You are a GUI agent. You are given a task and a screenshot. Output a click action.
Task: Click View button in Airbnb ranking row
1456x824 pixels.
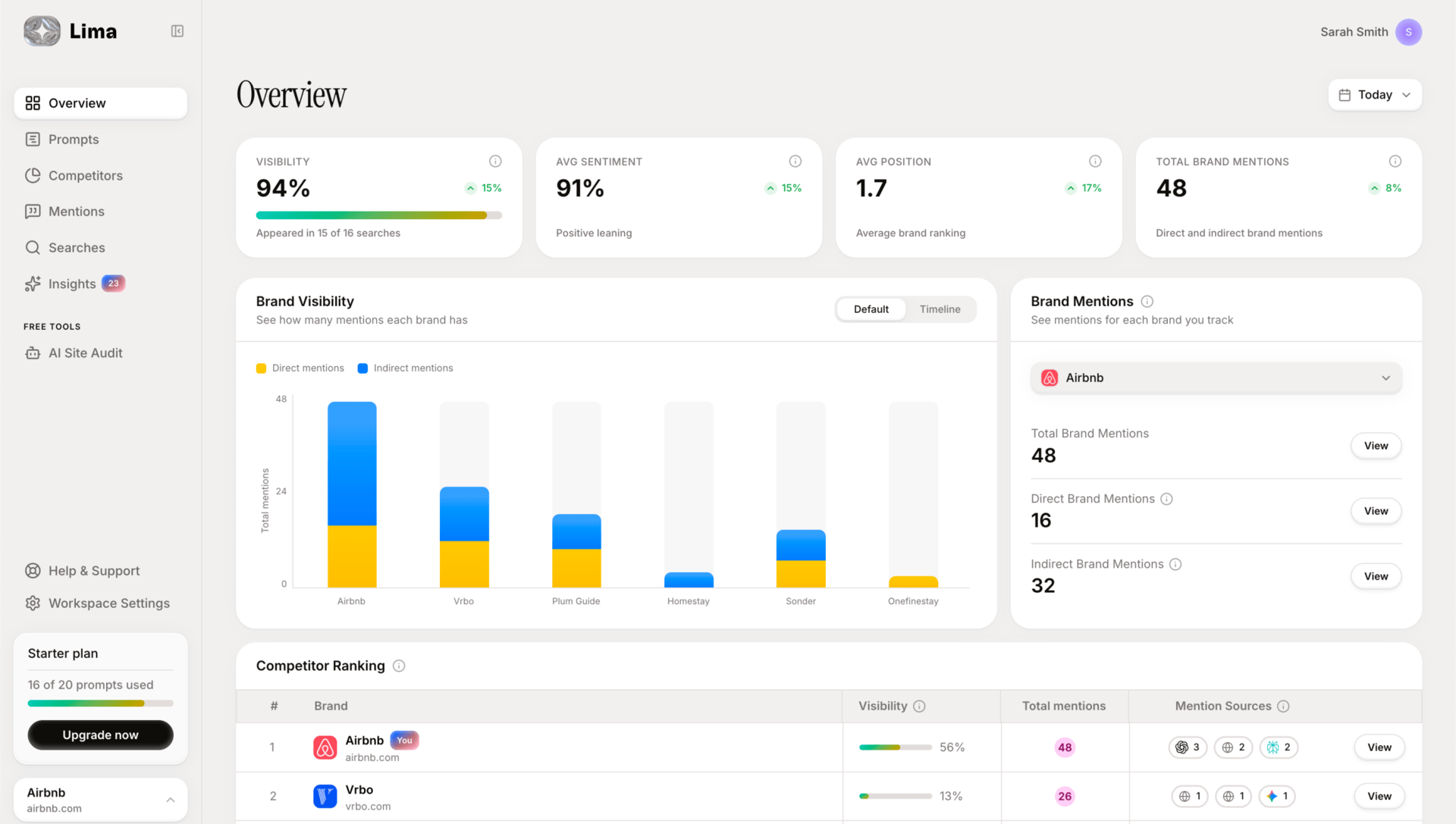[x=1379, y=747]
